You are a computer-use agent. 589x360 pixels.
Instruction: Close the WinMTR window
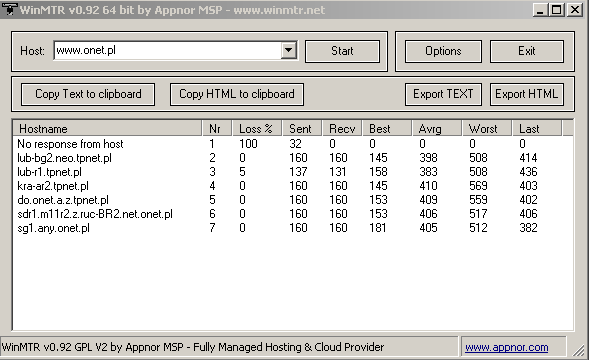coord(575,10)
